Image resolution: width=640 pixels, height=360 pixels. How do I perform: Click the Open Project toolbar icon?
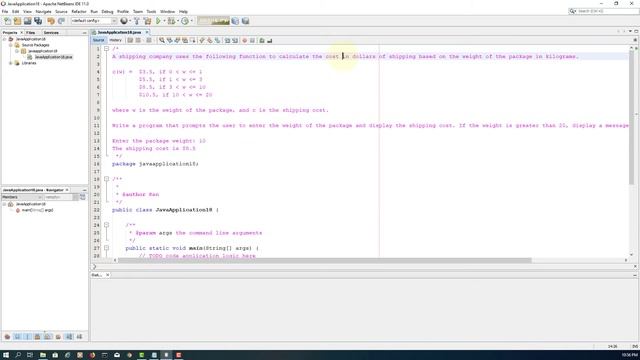coord(27,21)
